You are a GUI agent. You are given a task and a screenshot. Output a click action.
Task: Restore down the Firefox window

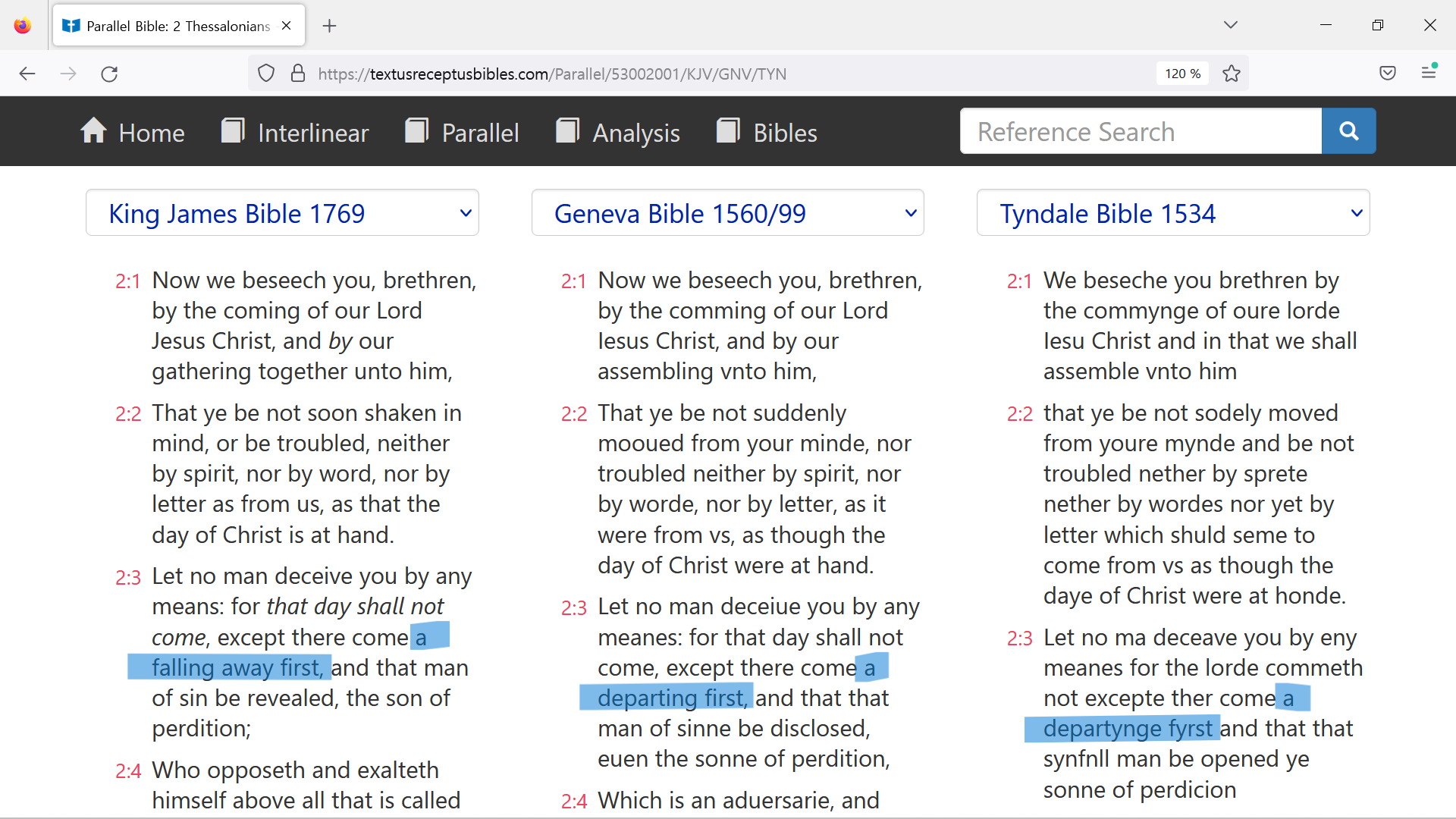(1378, 25)
